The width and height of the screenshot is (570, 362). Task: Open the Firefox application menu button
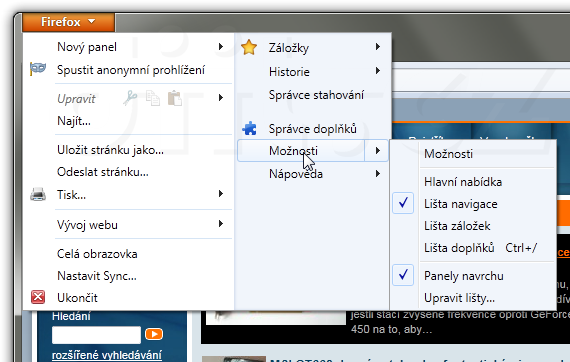68,22
